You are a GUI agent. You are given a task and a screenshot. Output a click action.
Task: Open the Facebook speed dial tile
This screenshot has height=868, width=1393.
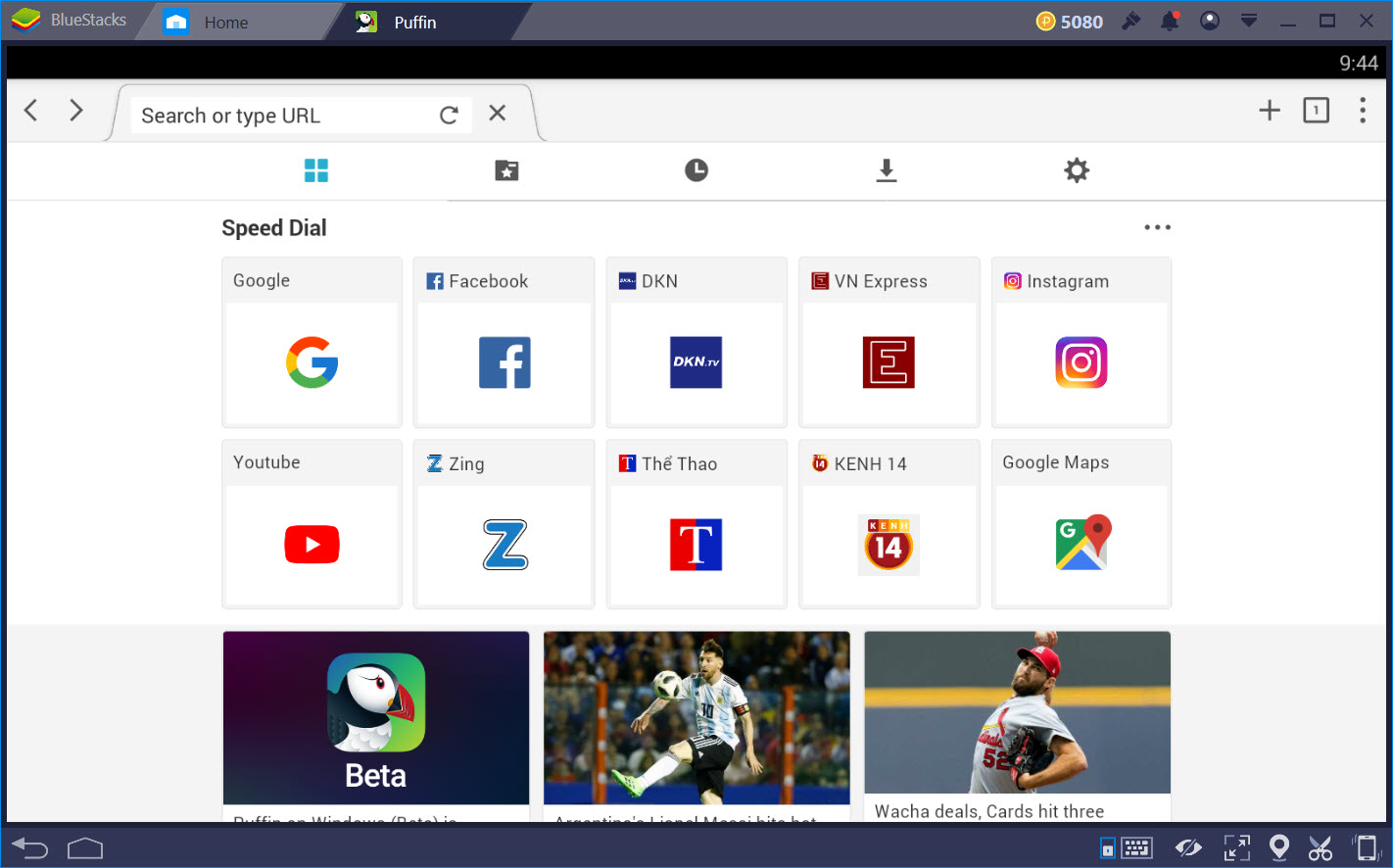coord(504,342)
